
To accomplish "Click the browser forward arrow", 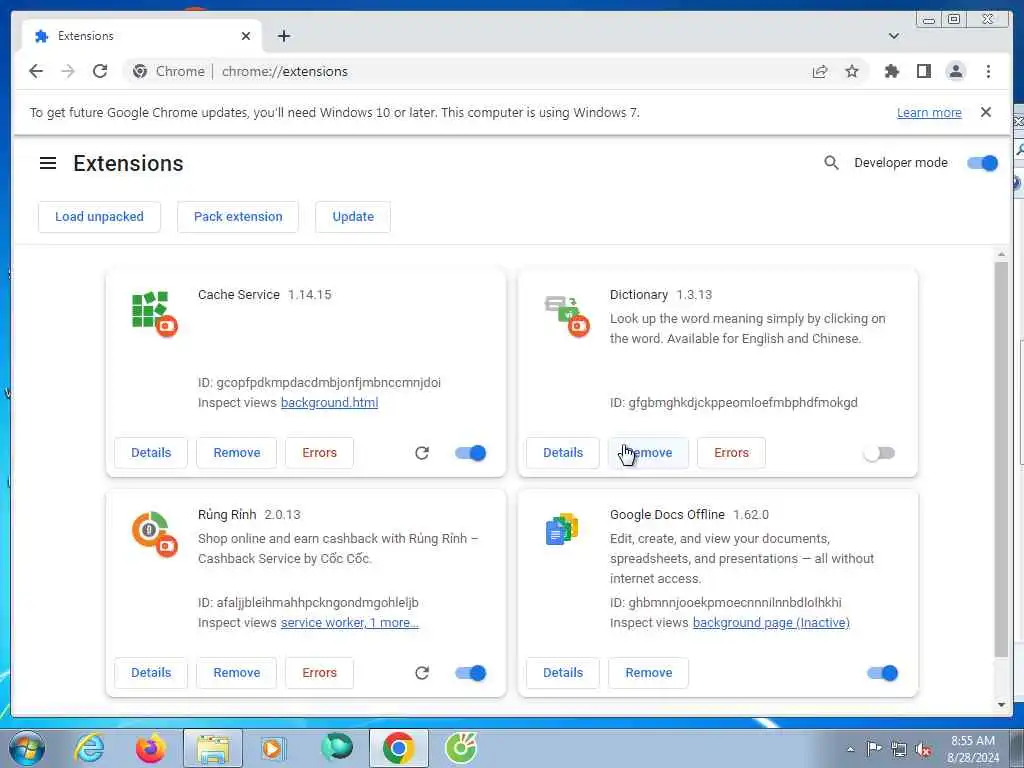I will (x=68, y=71).
